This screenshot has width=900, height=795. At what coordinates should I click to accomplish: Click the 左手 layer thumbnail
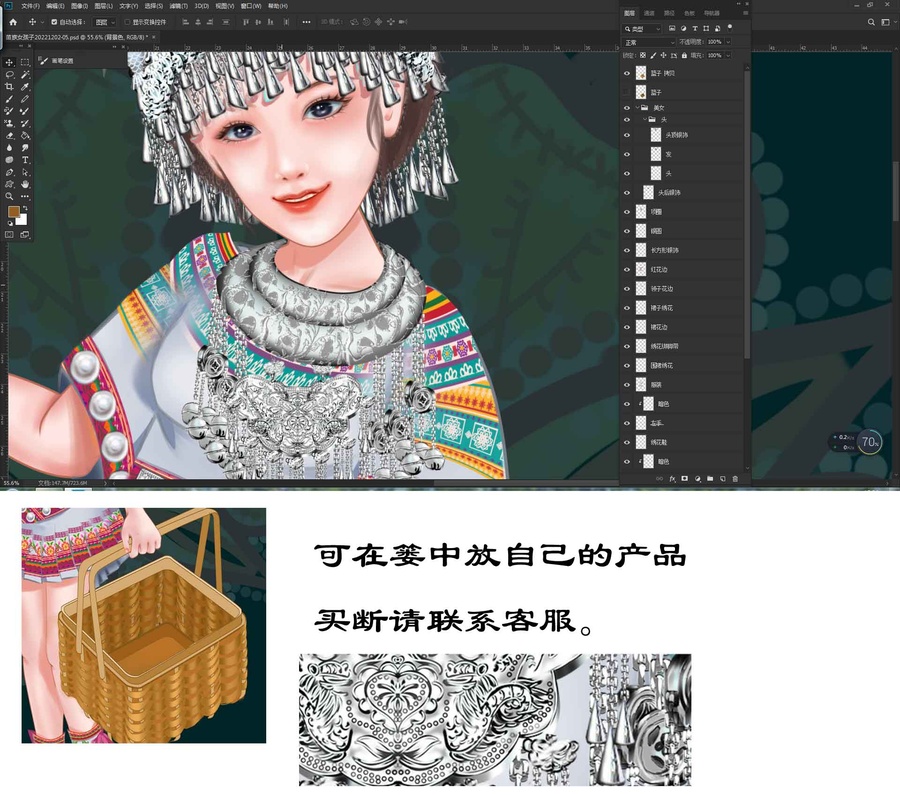pyautogui.click(x=641, y=424)
